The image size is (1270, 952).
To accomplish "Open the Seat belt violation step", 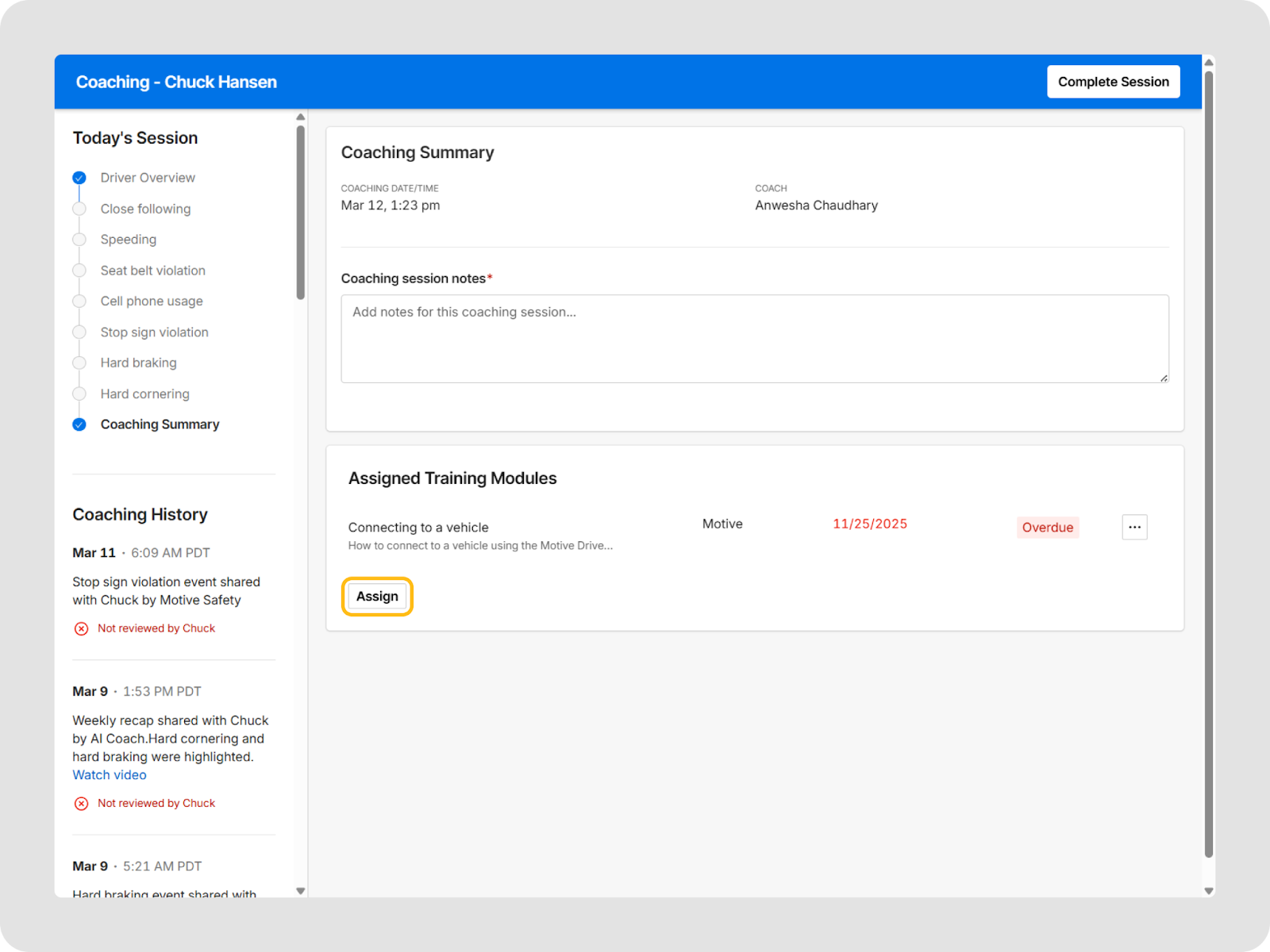I will (x=152, y=271).
